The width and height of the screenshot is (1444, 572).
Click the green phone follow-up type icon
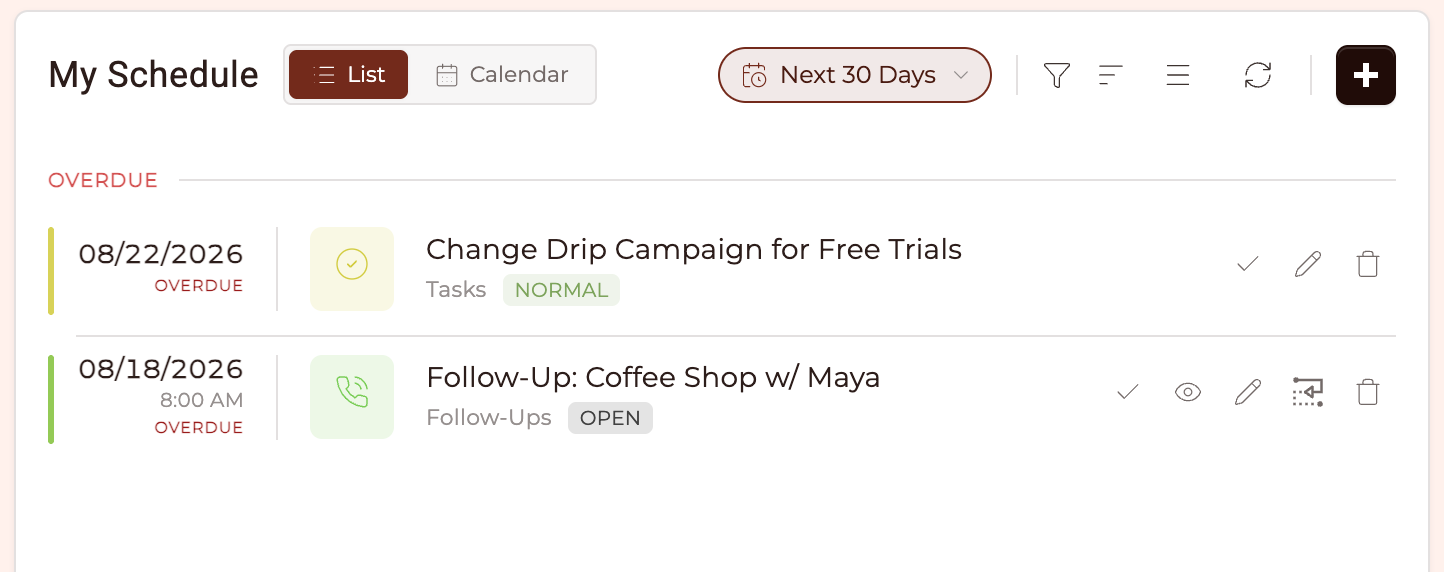click(352, 397)
